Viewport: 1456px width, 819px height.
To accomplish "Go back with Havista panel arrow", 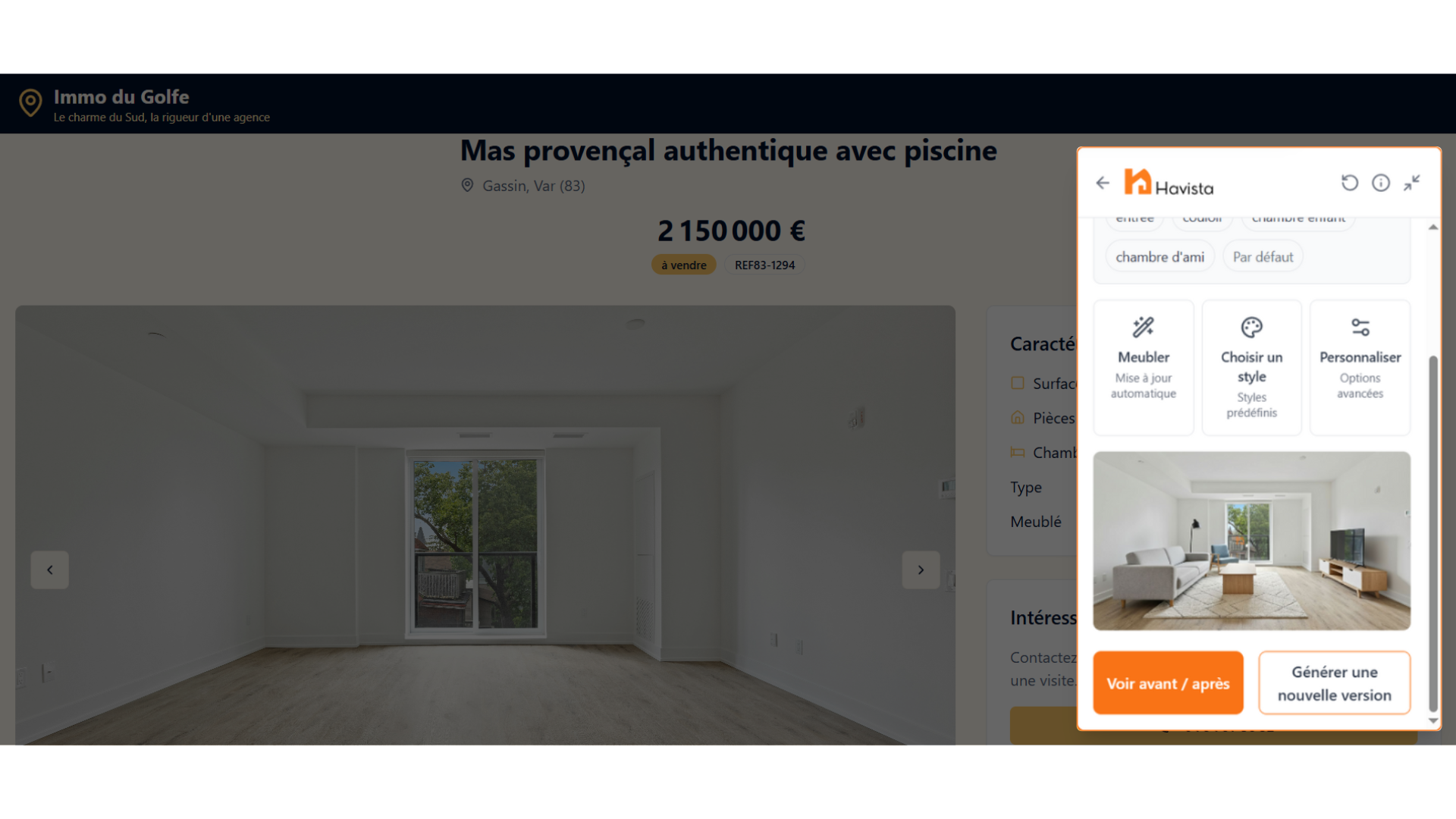I will click(1103, 183).
